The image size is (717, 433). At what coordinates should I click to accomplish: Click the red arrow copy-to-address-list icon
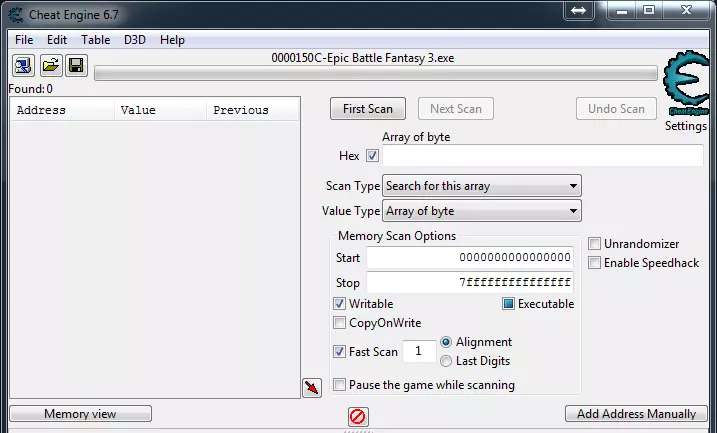tap(312, 388)
